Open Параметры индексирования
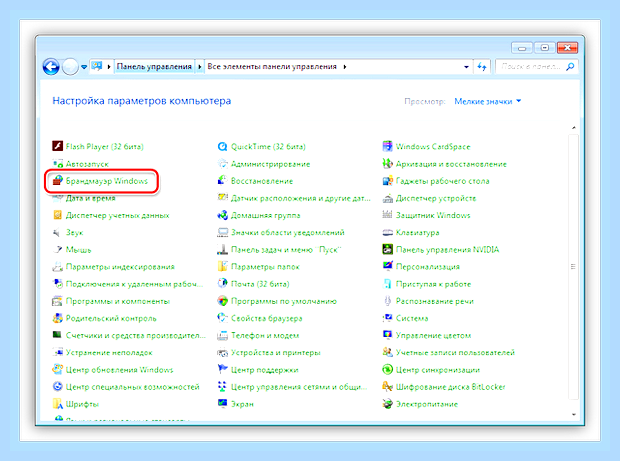 point(120,267)
